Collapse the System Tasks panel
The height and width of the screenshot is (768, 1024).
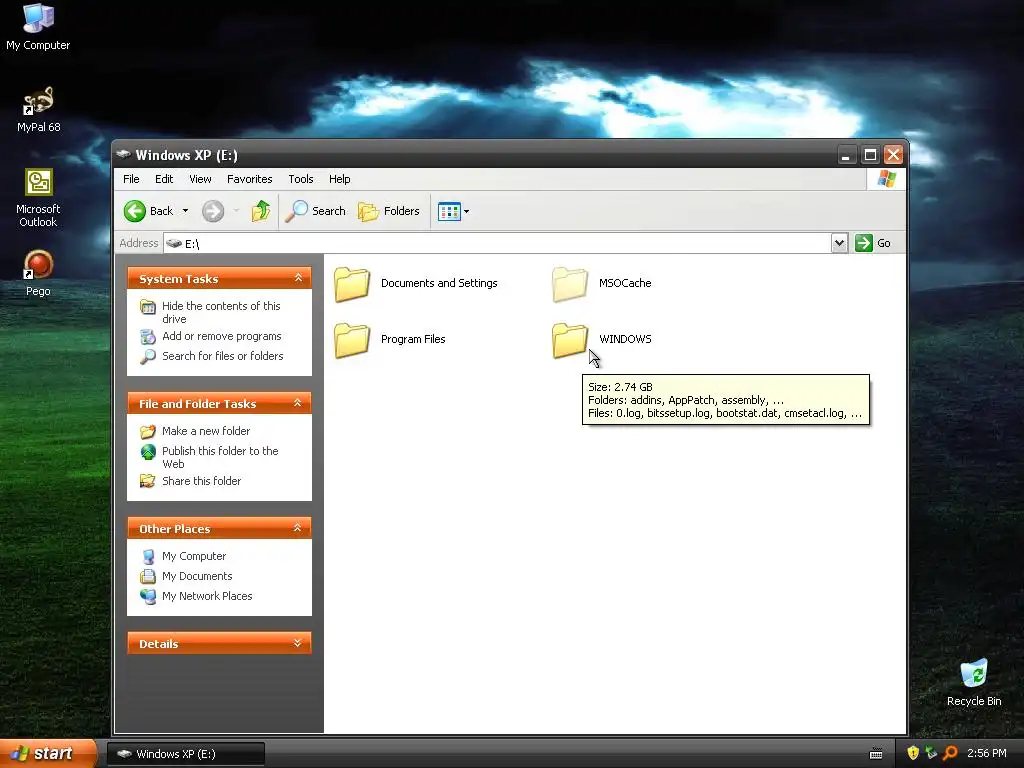(298, 278)
